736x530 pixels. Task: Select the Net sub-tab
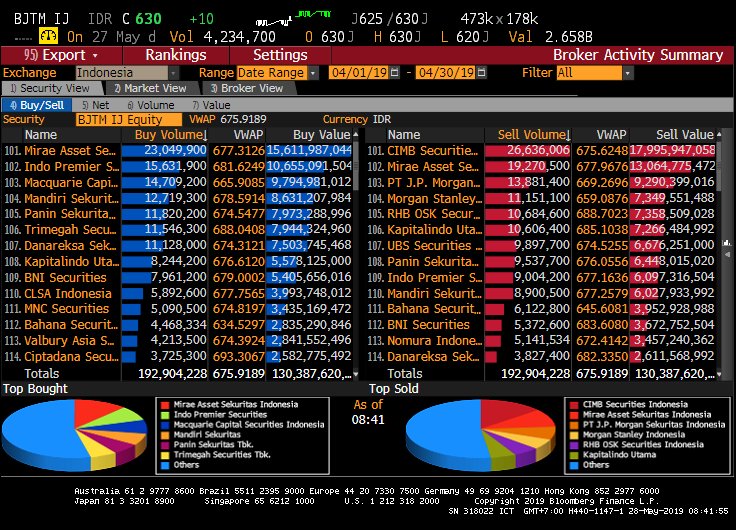pyautogui.click(x=96, y=105)
